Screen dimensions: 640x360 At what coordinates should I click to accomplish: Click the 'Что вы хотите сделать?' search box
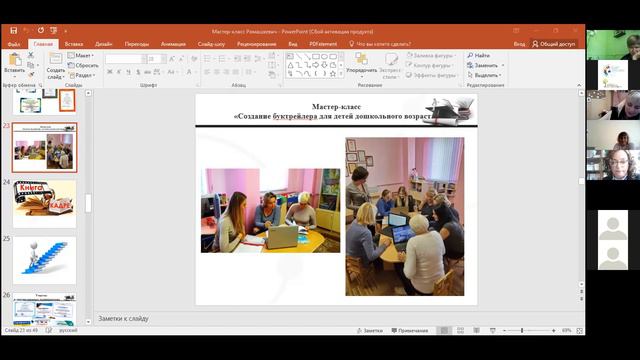pos(380,44)
